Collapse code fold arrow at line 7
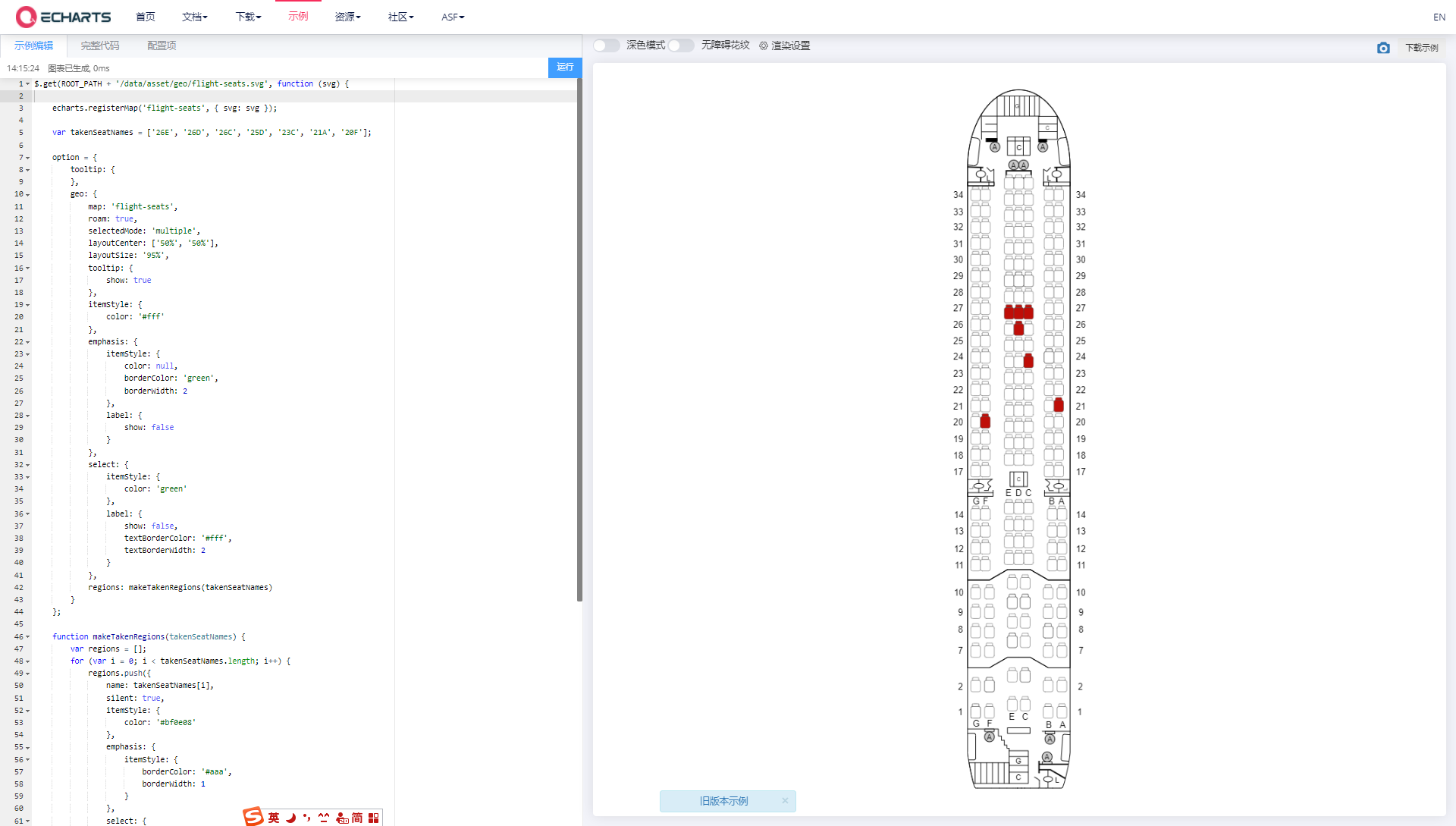The height and width of the screenshot is (826, 1456). pyautogui.click(x=28, y=158)
